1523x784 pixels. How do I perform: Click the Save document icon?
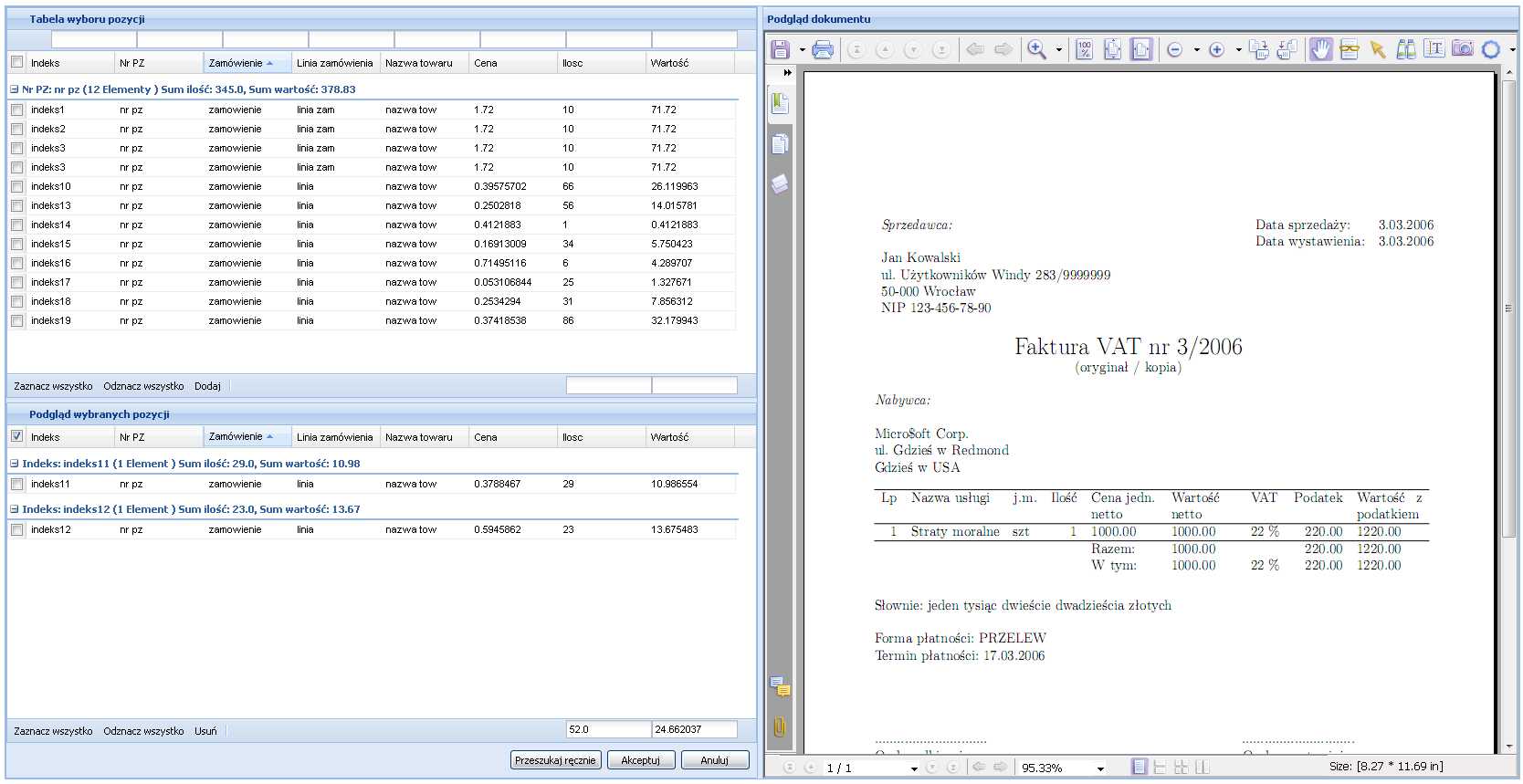click(x=780, y=49)
